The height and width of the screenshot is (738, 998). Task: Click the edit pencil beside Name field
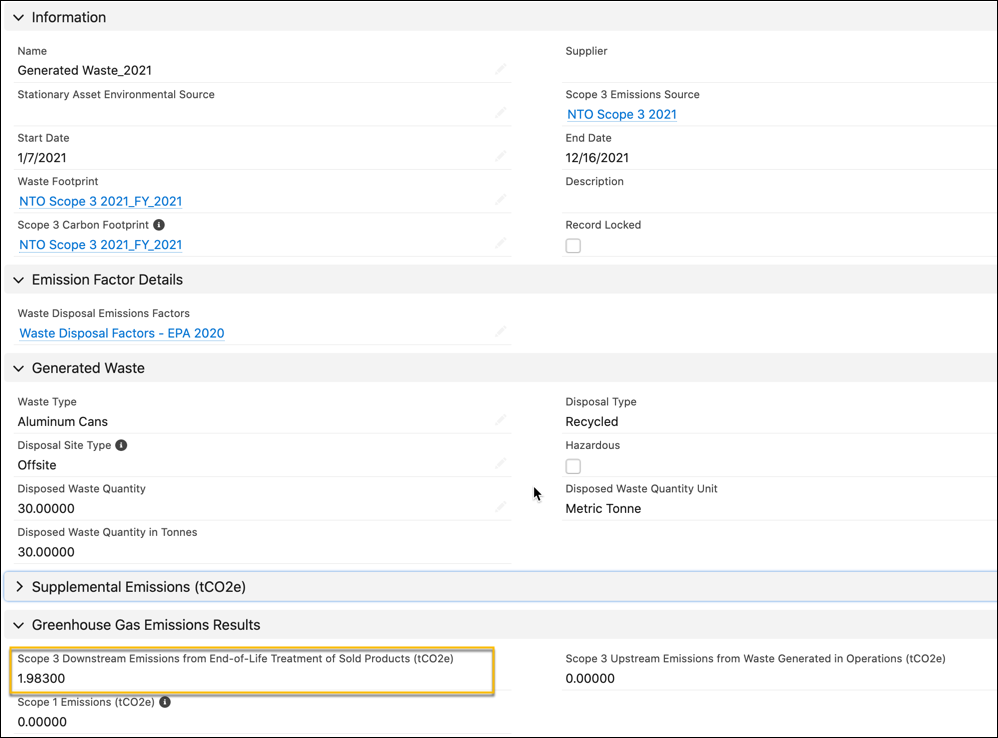point(501,69)
